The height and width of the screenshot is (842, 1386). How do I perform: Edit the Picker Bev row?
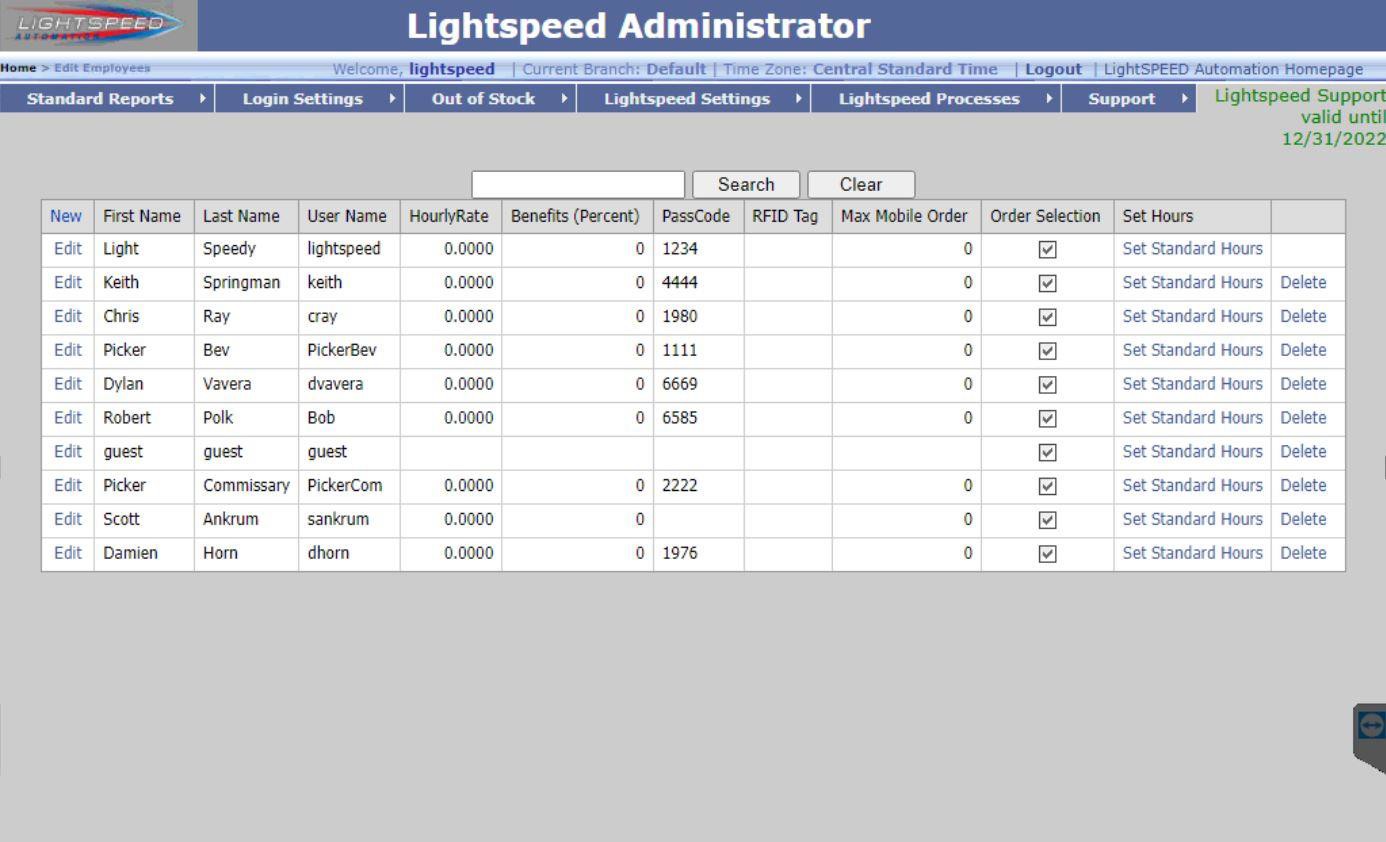point(68,350)
